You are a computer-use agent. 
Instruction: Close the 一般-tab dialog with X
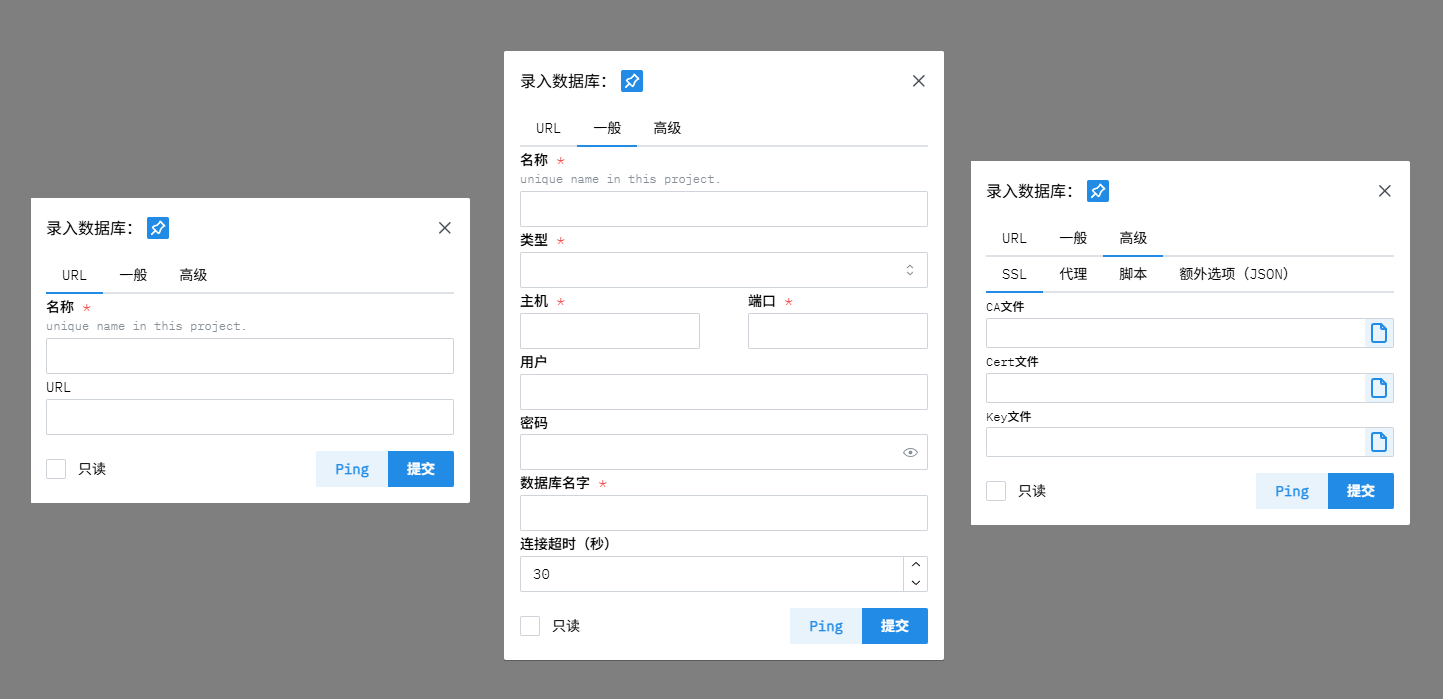pyautogui.click(x=919, y=81)
